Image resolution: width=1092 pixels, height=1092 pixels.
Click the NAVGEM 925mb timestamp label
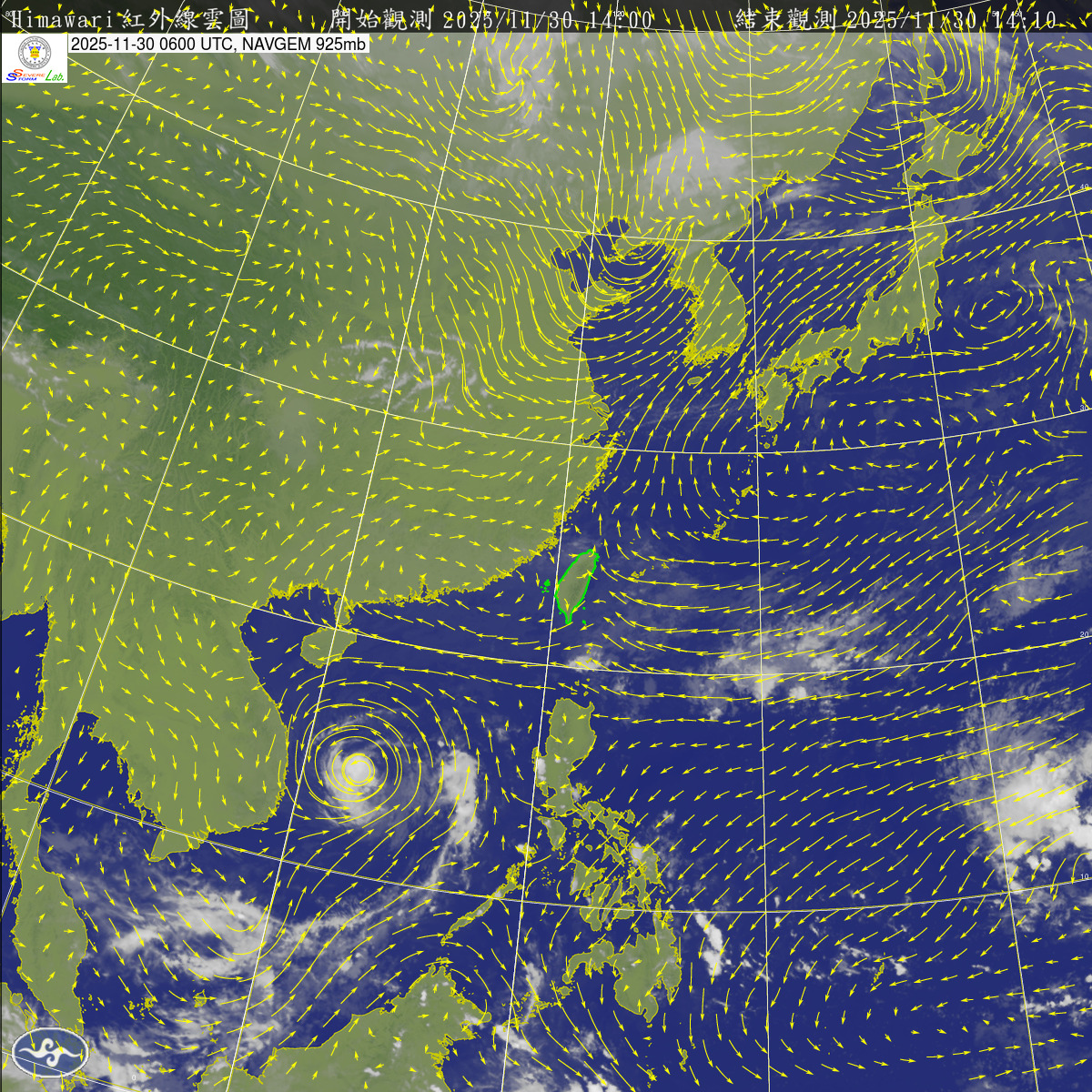click(x=218, y=44)
